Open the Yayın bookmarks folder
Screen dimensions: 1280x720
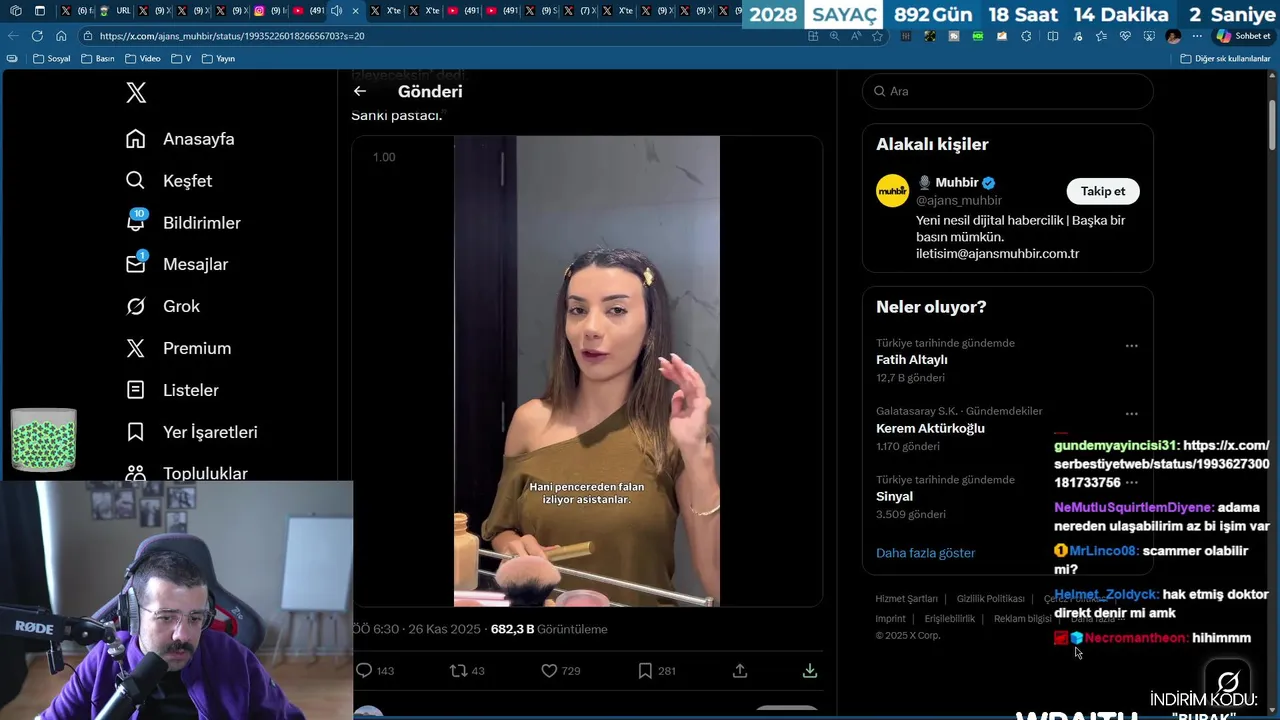pyautogui.click(x=218, y=59)
